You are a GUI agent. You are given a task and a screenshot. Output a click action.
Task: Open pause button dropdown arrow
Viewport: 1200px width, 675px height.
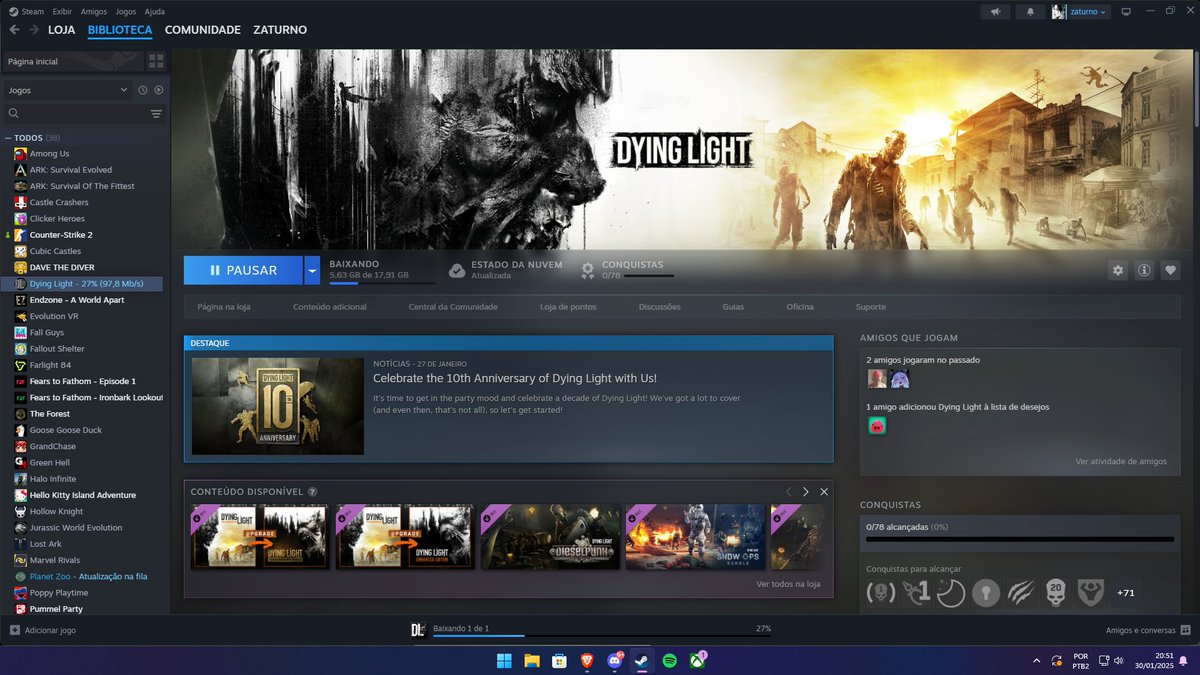pyautogui.click(x=312, y=270)
